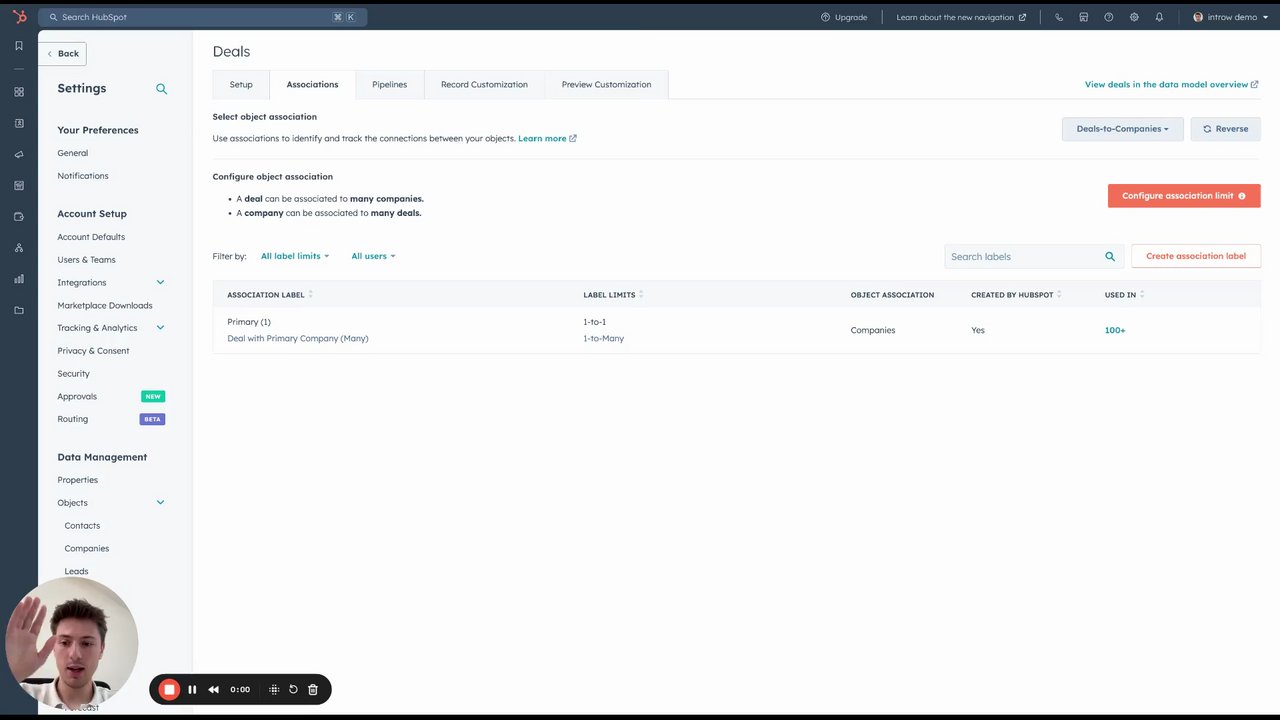Image resolution: width=1280 pixels, height=720 pixels.
Task: Open the Automation icon in left rail
Action: [19, 248]
